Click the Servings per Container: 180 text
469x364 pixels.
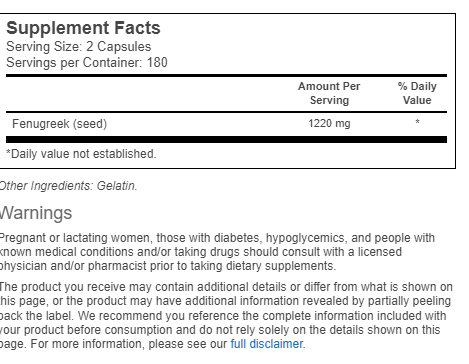[87, 63]
